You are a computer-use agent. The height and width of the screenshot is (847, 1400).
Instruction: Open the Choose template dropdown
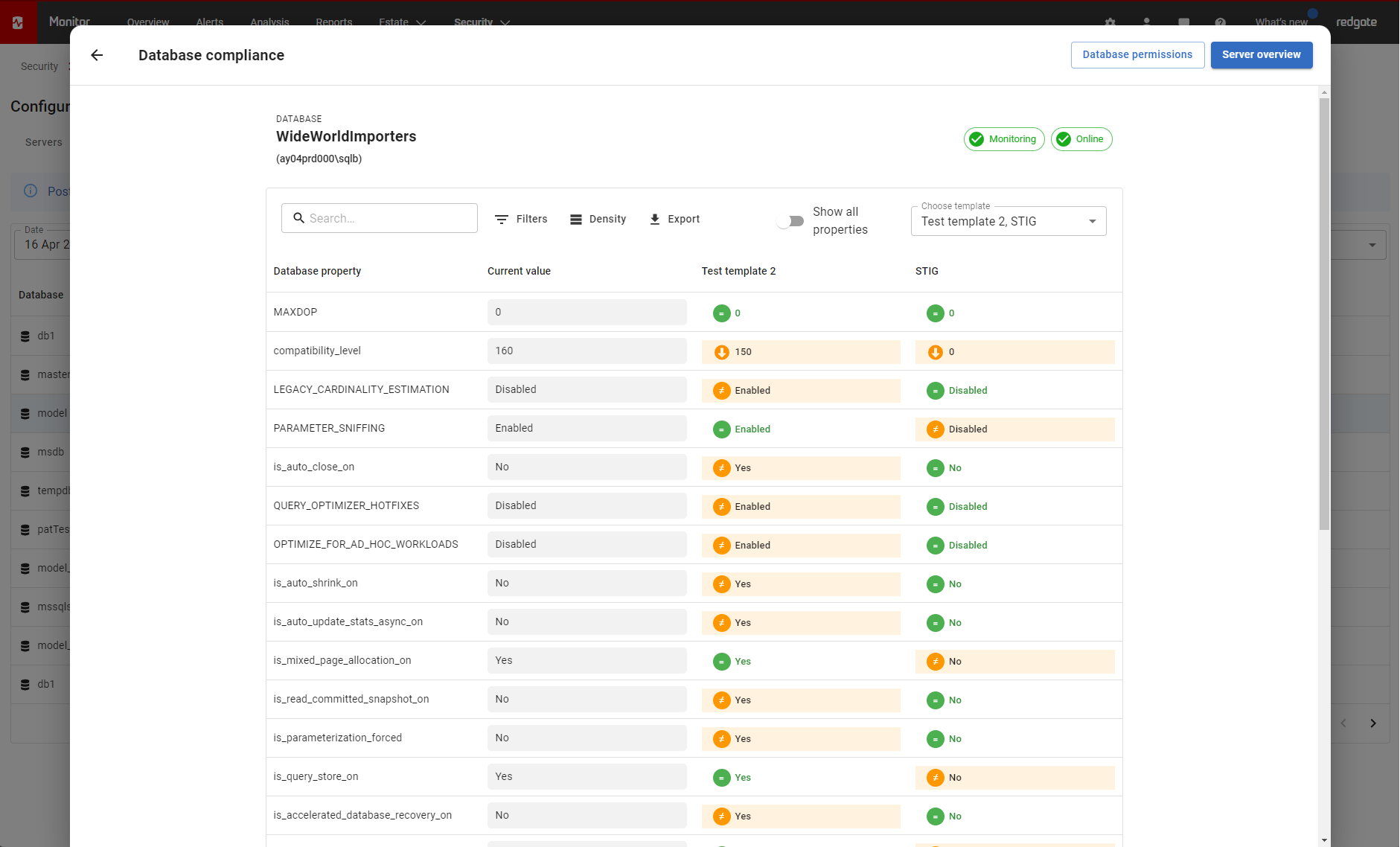[x=1009, y=221]
